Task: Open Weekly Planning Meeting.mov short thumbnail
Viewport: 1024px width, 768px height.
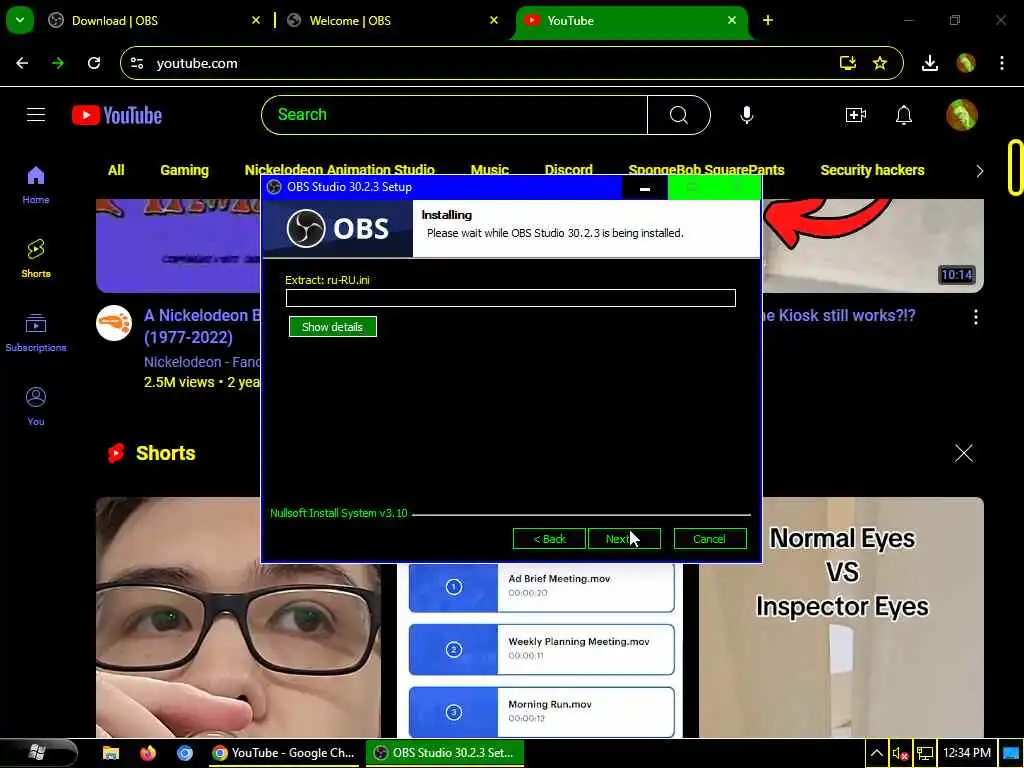Action: point(541,650)
